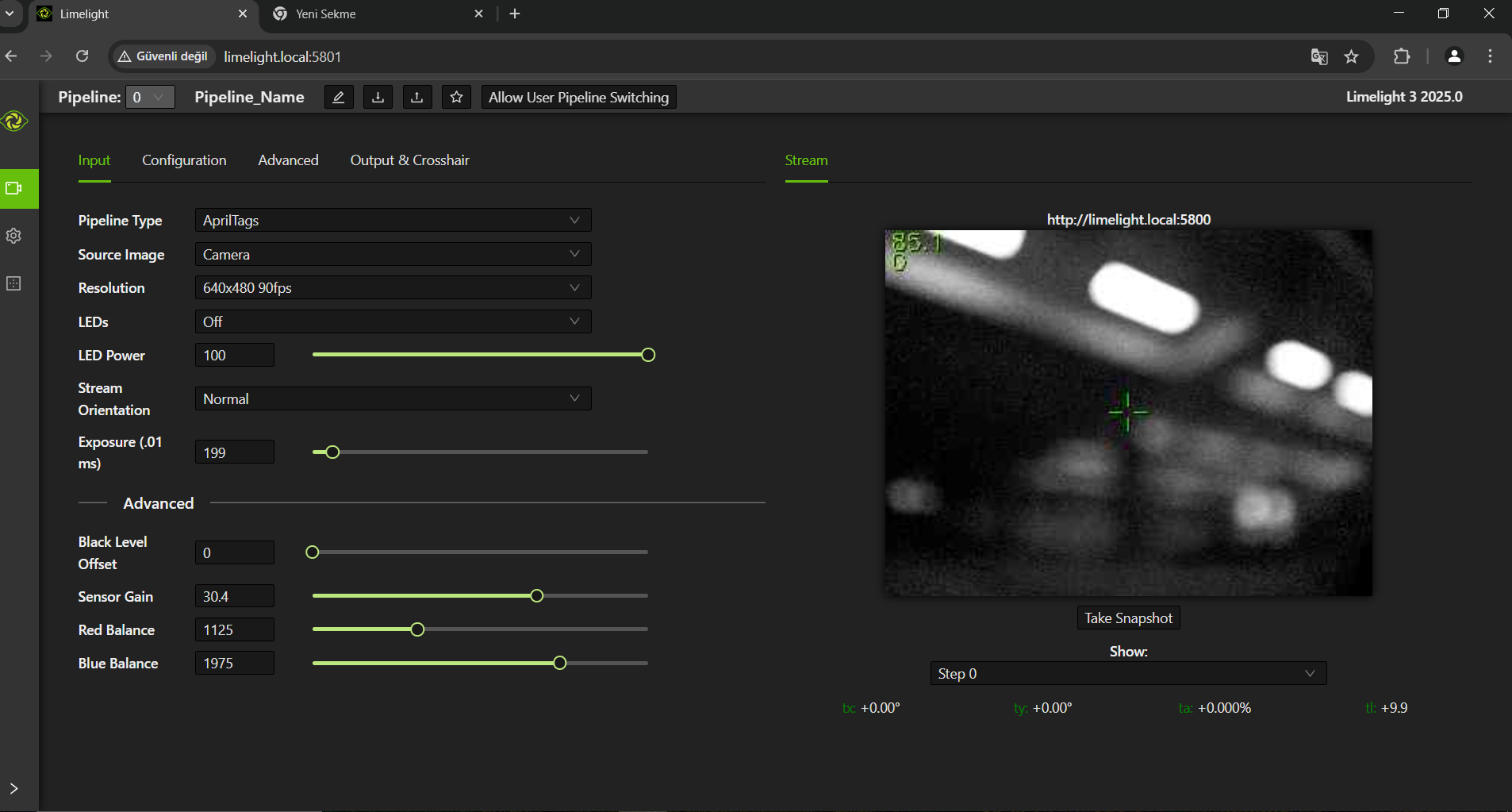Screen dimensions: 1512x812
Task: Open the Stream Orientation dropdown
Action: (x=393, y=398)
